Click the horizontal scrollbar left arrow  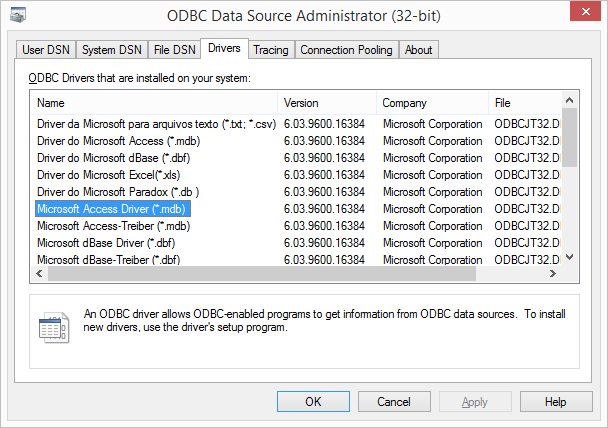pyautogui.click(x=39, y=274)
